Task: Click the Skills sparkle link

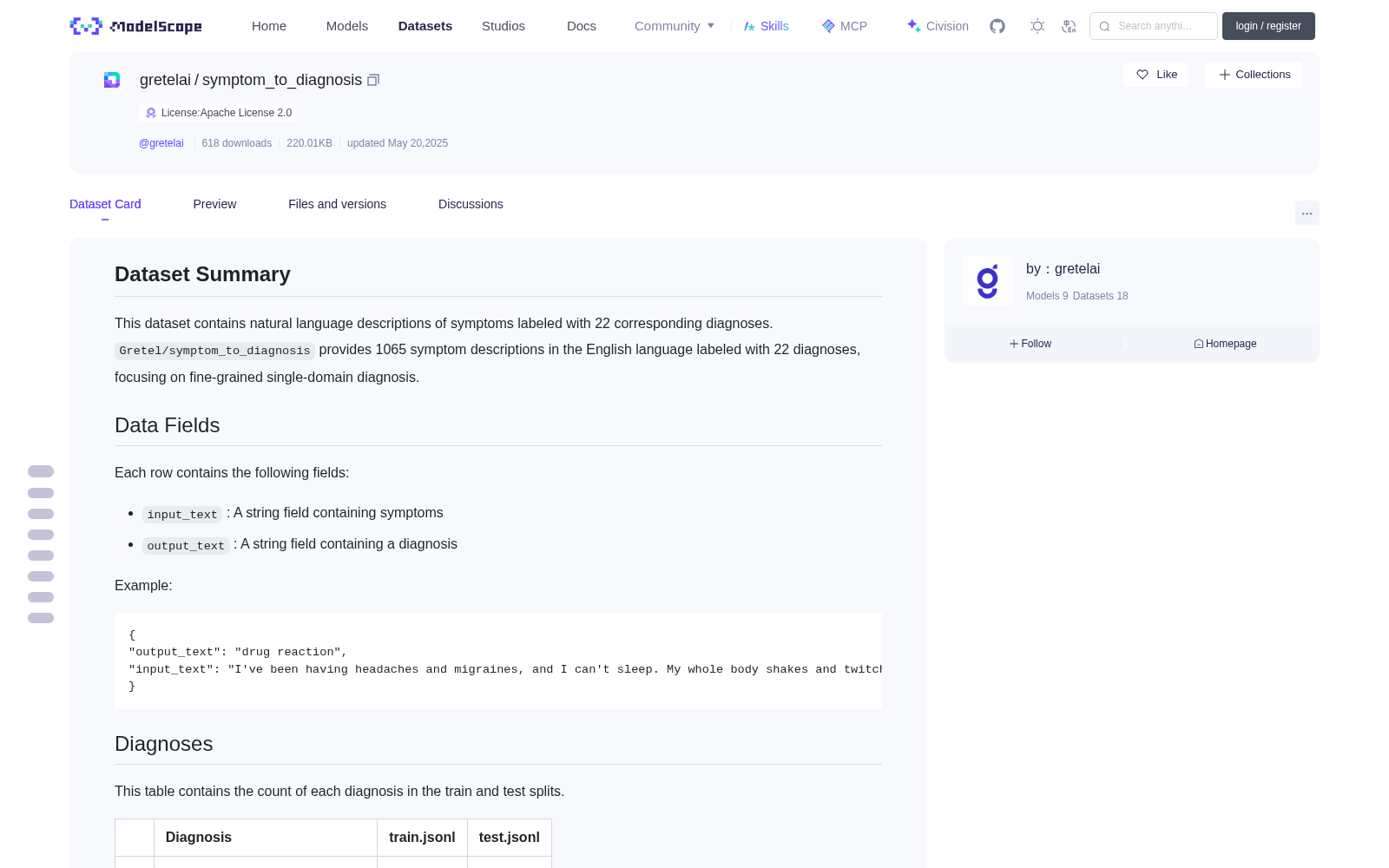Action: 766,26
